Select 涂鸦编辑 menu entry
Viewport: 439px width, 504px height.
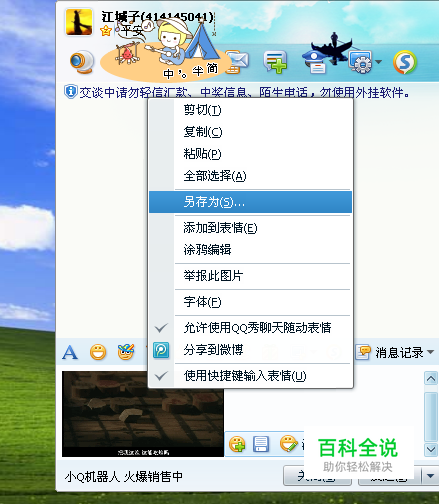click(x=250, y=250)
